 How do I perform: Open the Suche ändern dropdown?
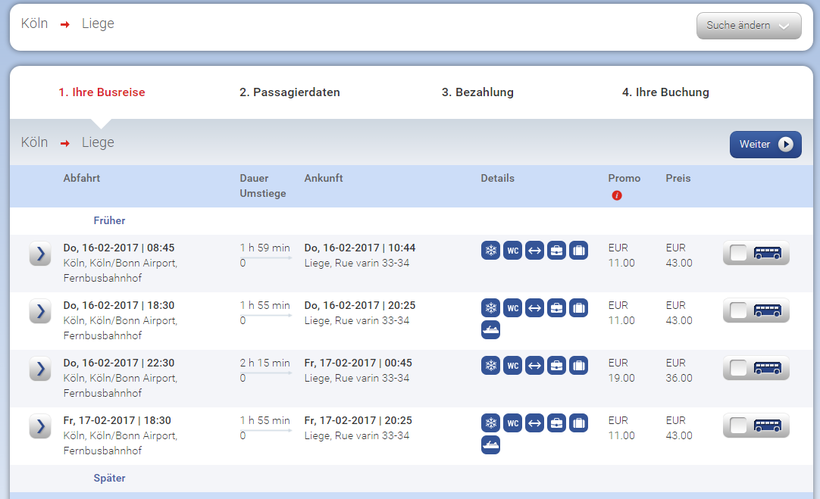[748, 26]
